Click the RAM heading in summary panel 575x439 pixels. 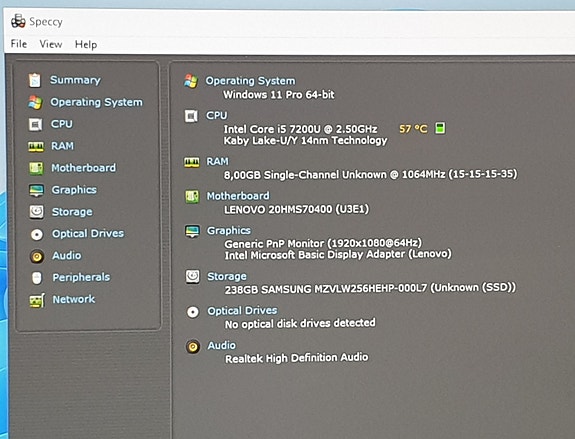(217, 161)
